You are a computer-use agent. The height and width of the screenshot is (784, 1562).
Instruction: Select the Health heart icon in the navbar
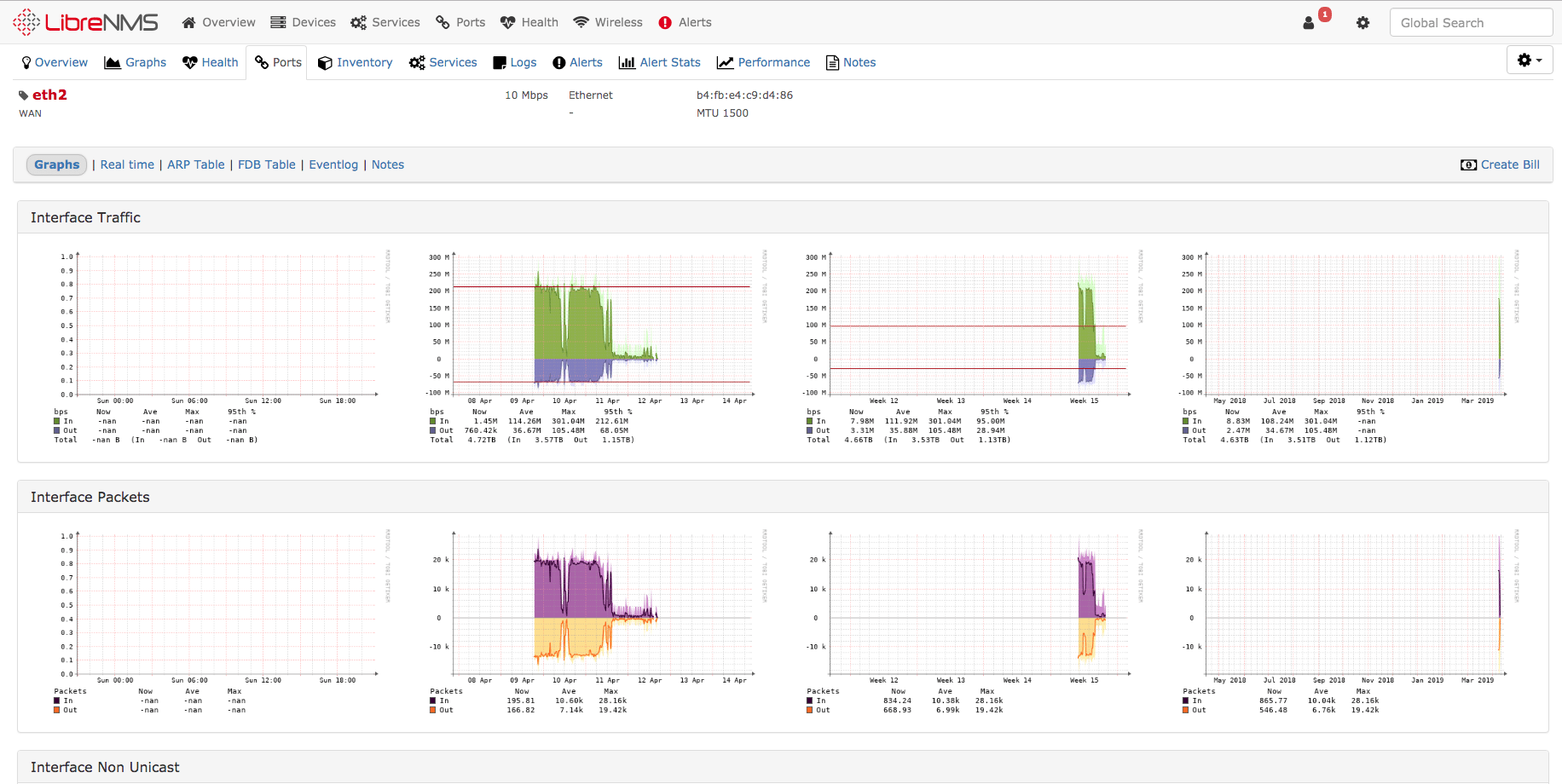click(x=507, y=22)
